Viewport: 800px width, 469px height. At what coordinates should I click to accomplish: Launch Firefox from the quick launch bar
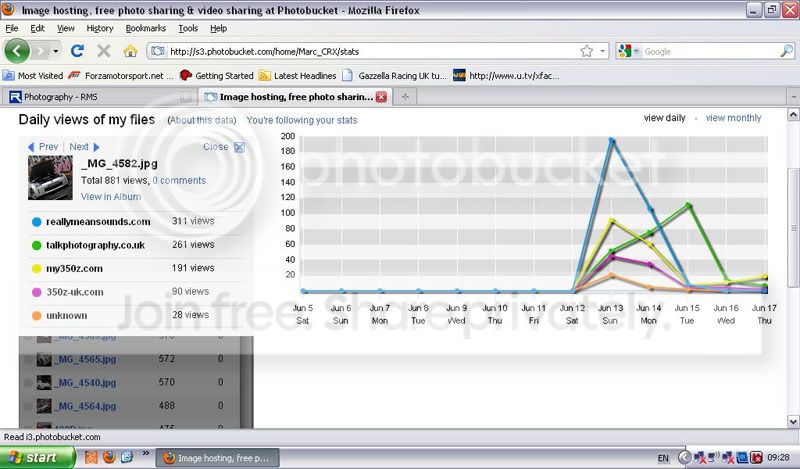(108, 457)
